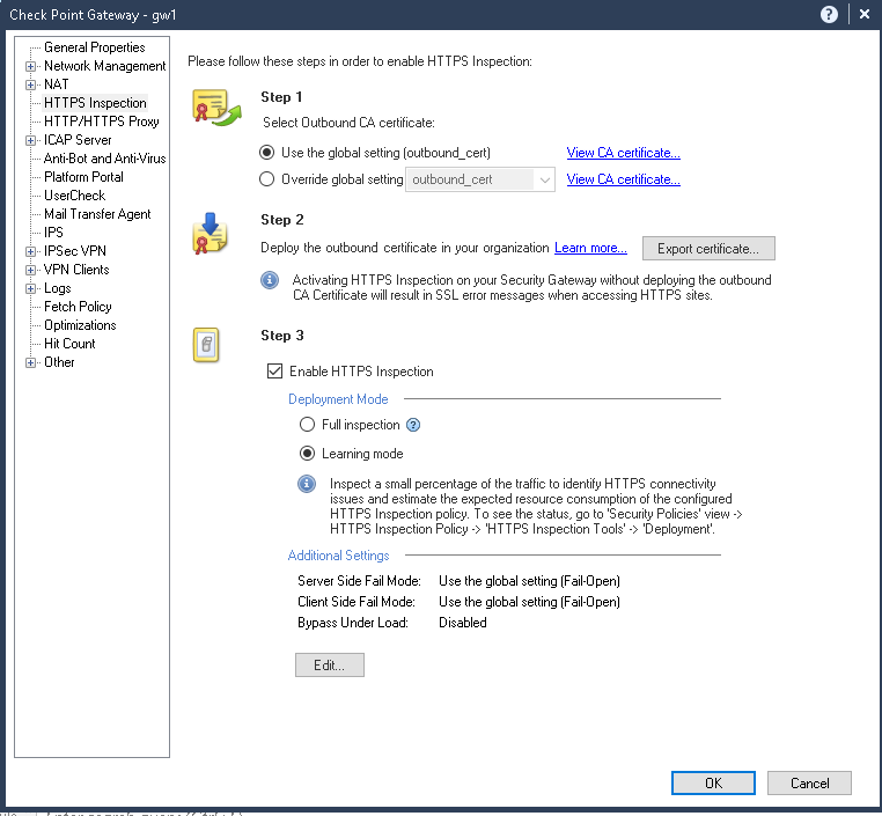Open Fetch Policy page

[x=78, y=306]
